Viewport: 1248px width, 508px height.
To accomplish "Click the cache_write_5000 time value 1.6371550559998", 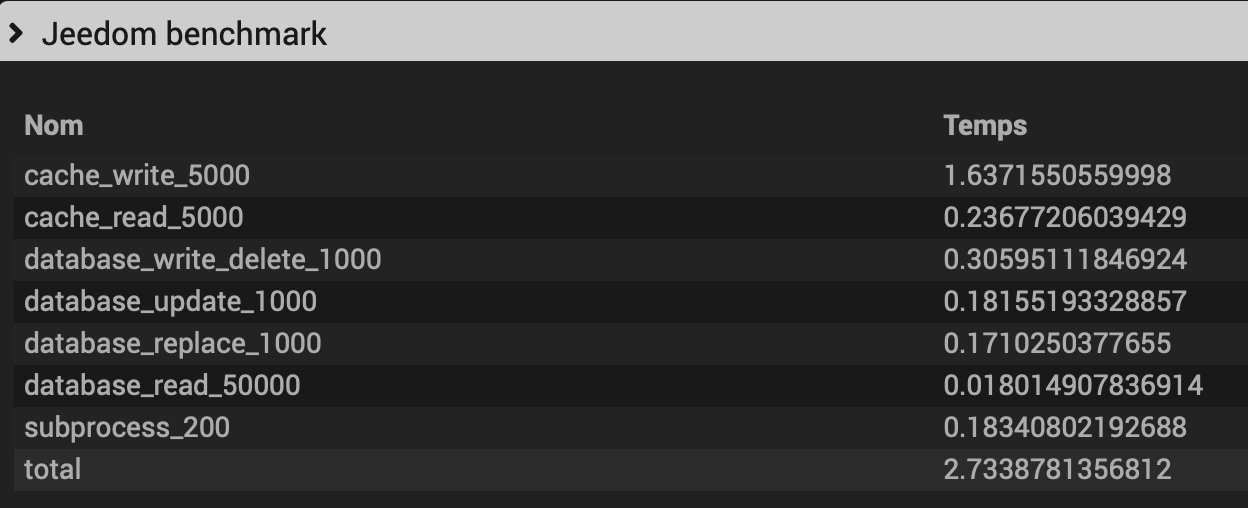I will click(x=1057, y=176).
